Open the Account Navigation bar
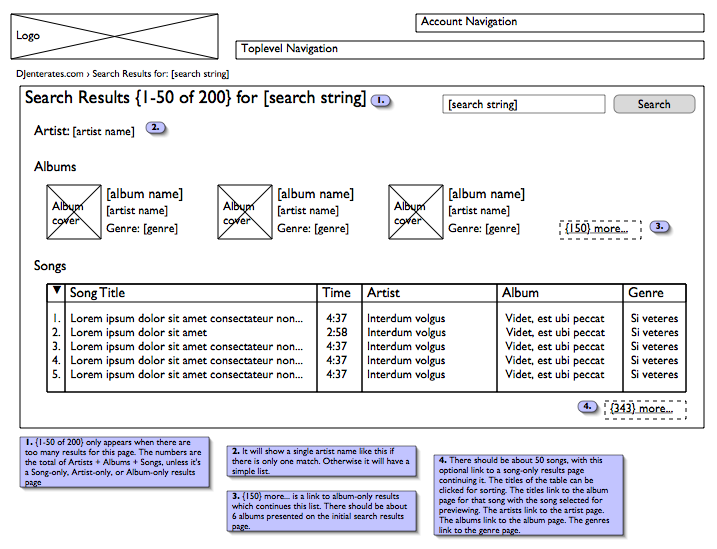Screen dimensions: 717x549 tap(560, 22)
